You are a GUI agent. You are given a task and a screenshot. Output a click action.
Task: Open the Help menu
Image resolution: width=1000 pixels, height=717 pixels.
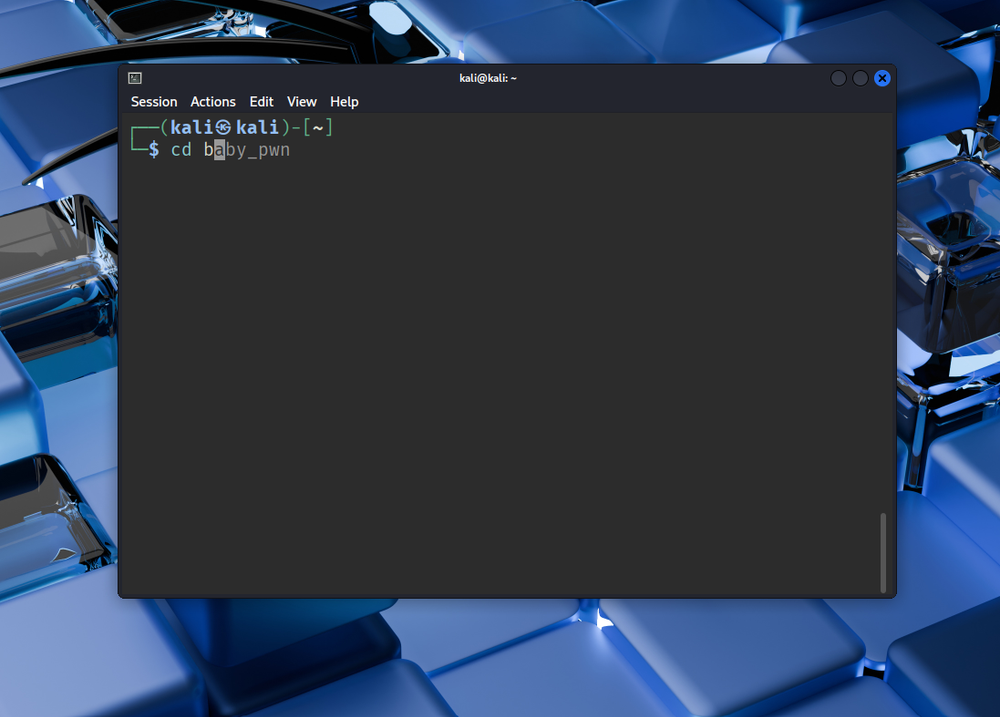[344, 102]
